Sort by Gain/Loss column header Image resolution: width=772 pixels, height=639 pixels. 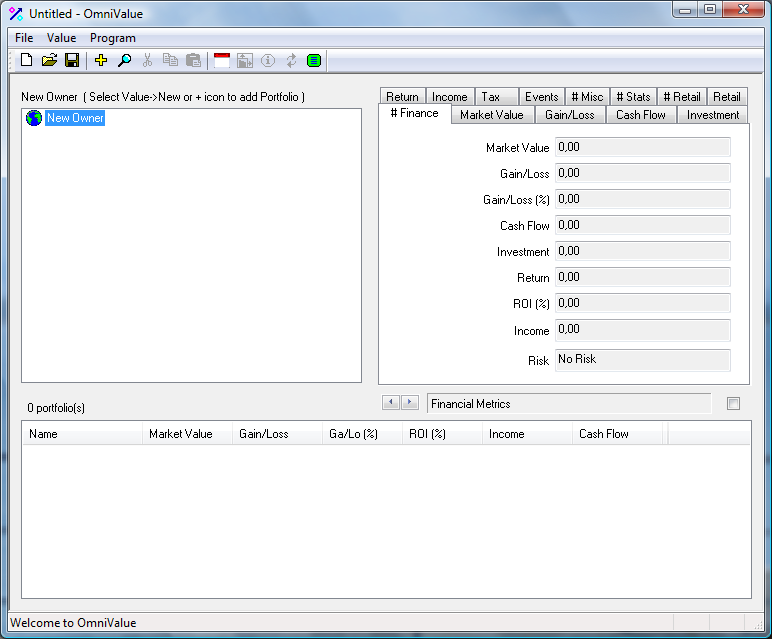pos(277,434)
